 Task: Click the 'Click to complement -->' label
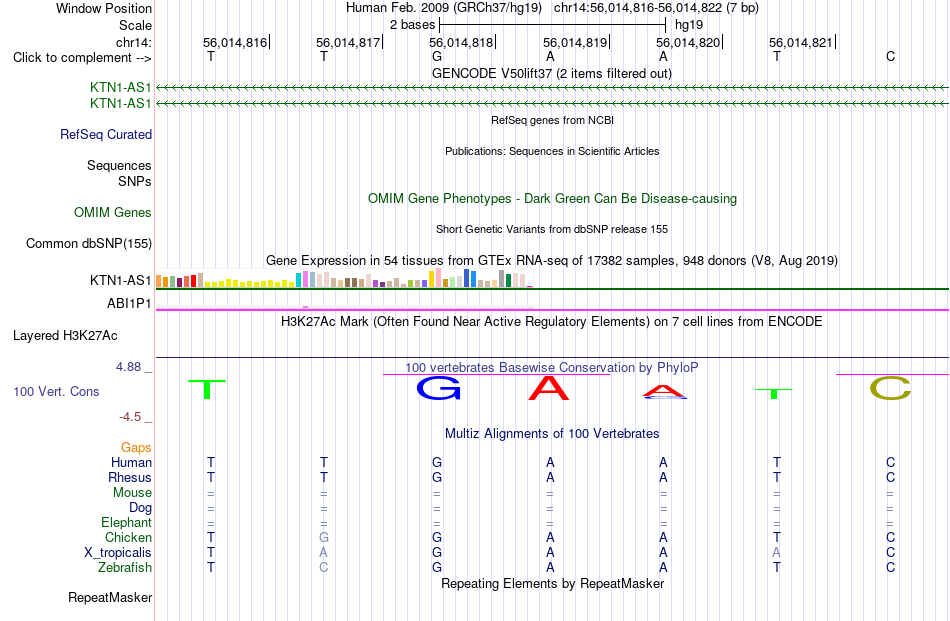(82, 58)
